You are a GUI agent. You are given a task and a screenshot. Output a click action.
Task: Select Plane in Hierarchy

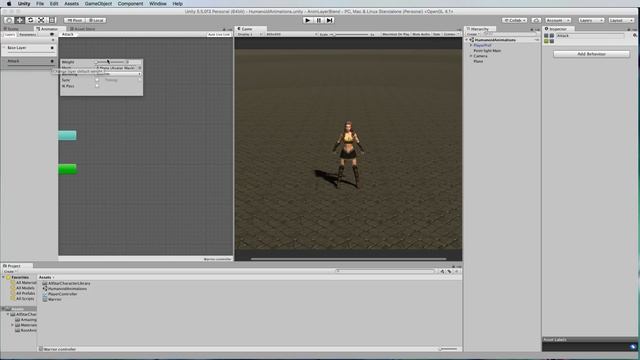coord(478,61)
